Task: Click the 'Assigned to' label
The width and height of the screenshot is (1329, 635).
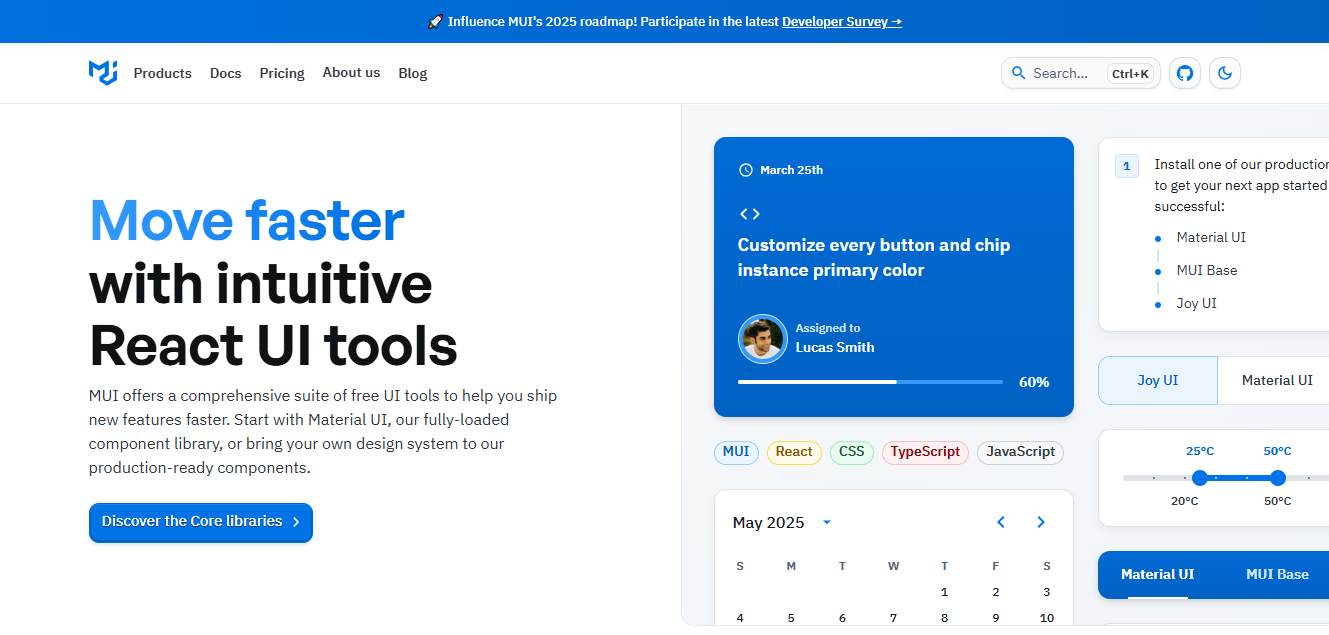Action: (828, 328)
